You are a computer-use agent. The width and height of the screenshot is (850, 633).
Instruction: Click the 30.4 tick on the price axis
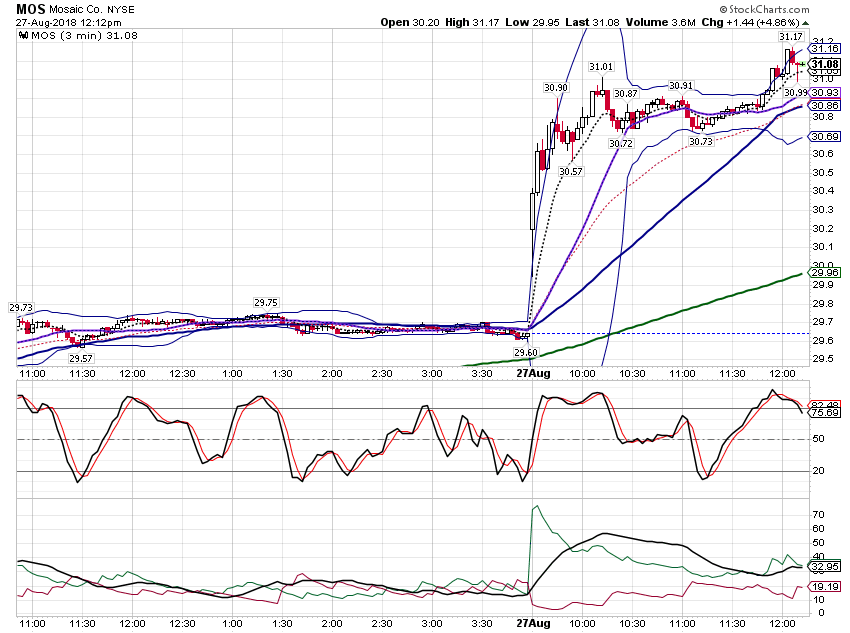pos(822,190)
